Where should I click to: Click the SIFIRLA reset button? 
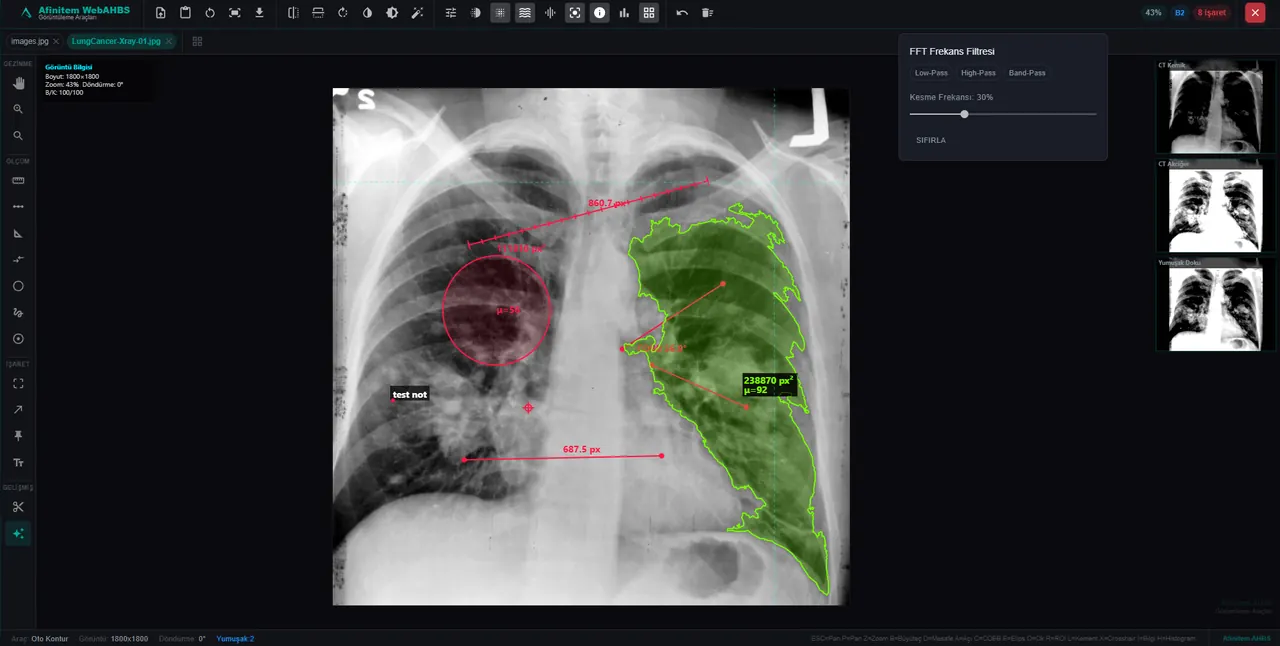(931, 140)
